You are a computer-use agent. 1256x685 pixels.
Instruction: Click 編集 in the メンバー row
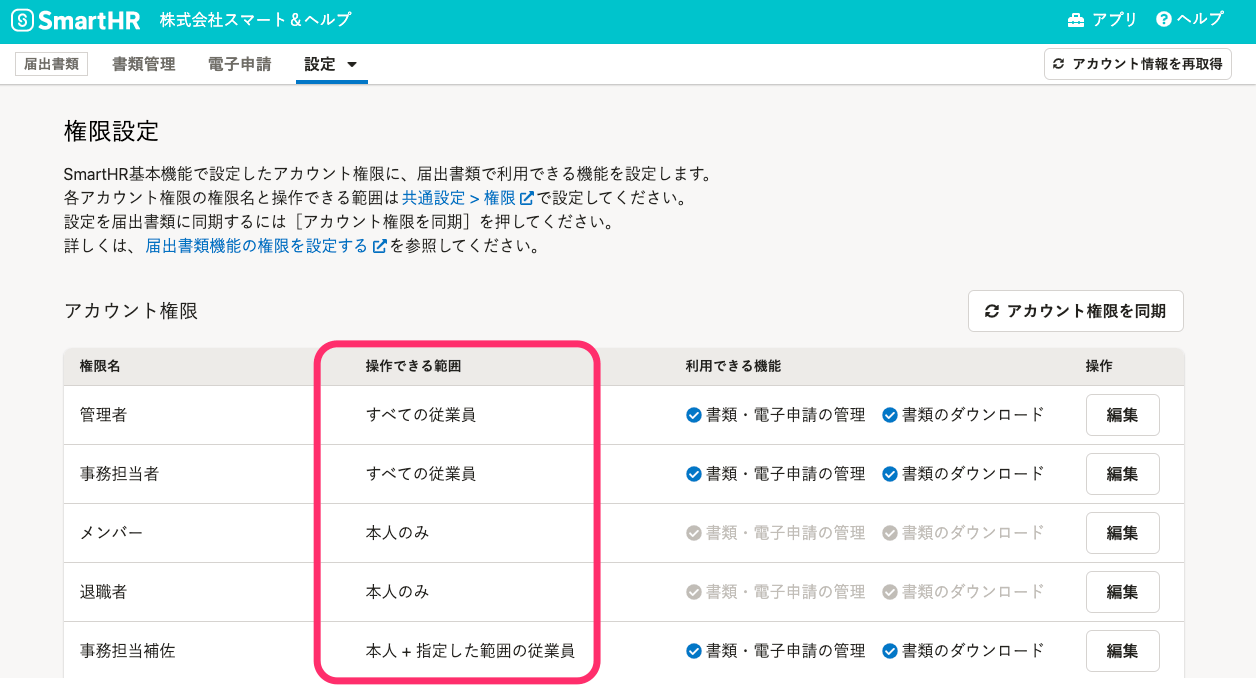pyautogui.click(x=1122, y=532)
